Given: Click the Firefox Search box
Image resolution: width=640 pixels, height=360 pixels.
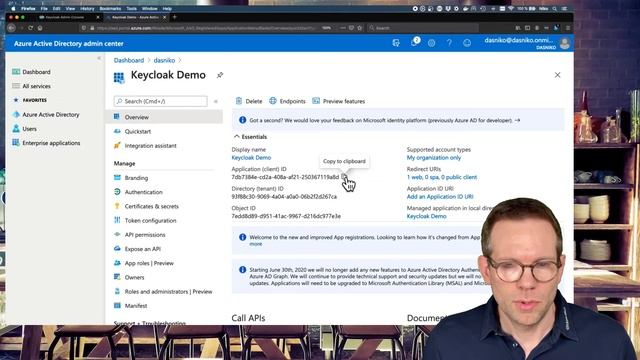Looking at the screenshot, I should pyautogui.click(x=422, y=28).
